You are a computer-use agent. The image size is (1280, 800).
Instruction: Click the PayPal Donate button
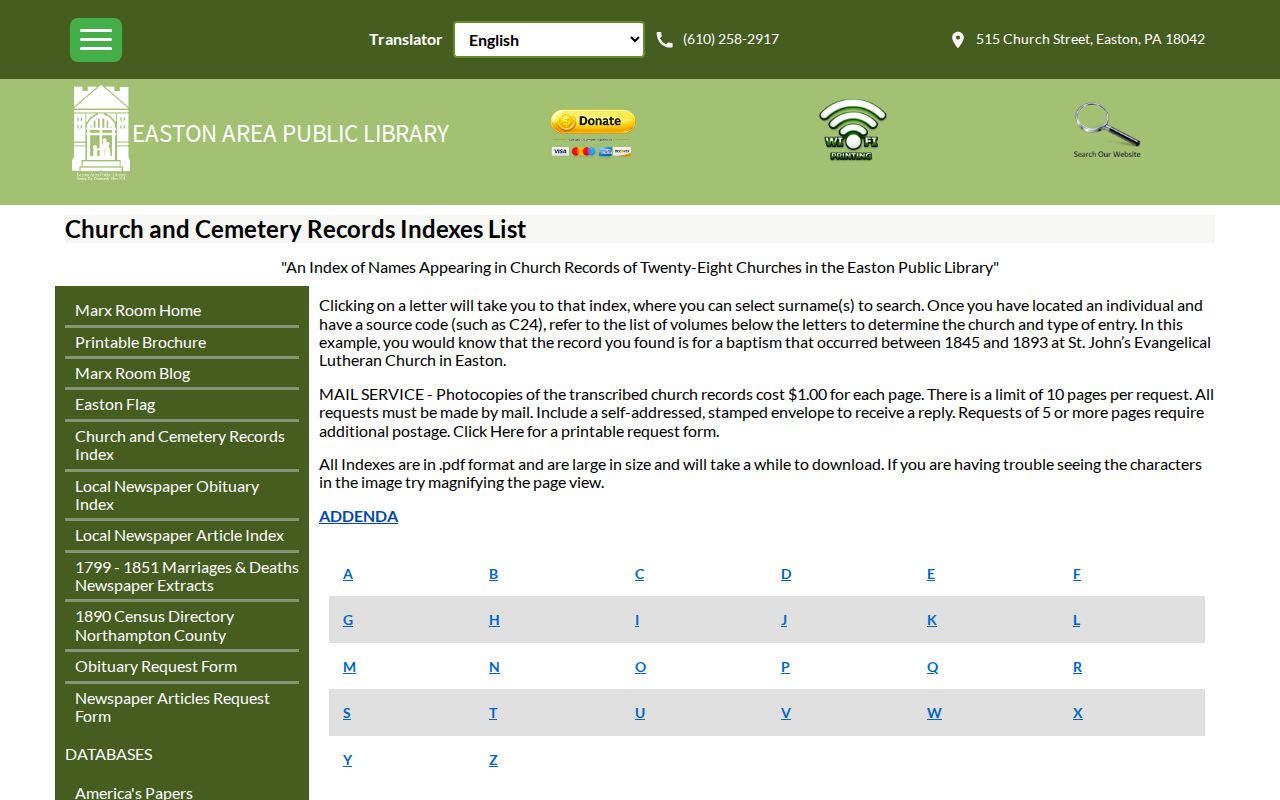[592, 133]
